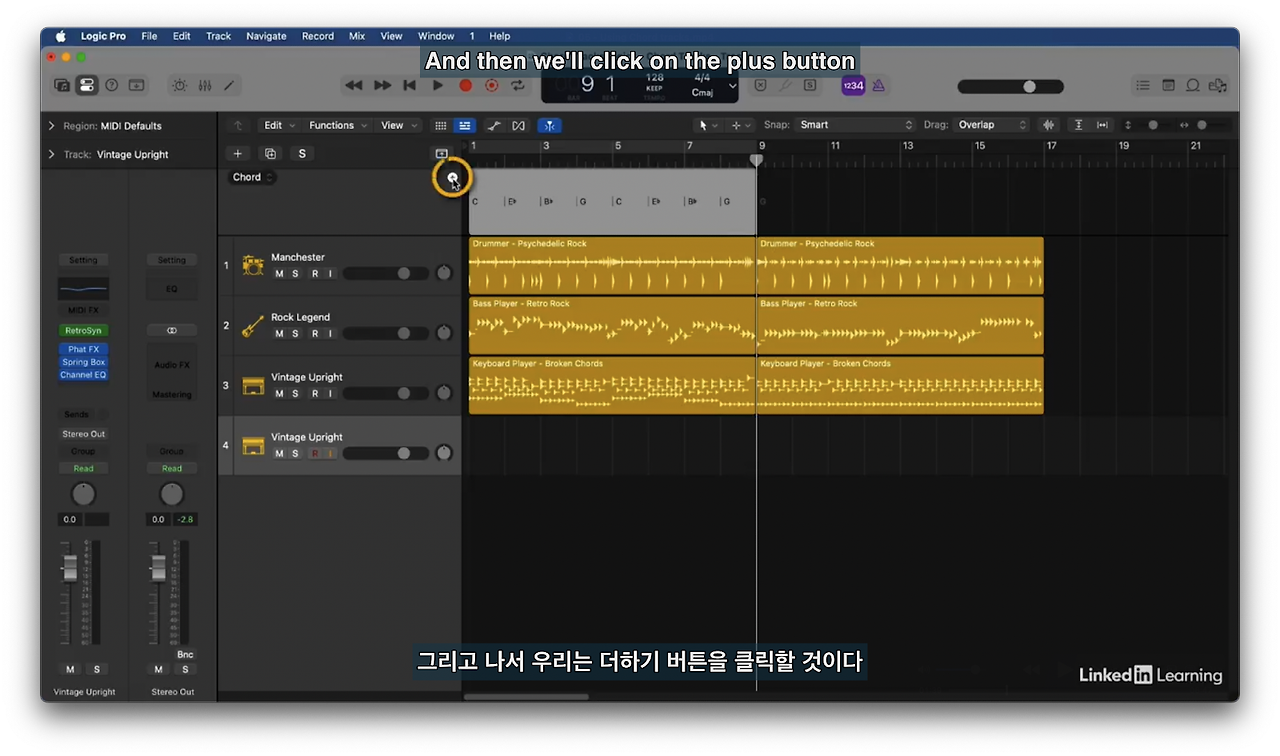Solo the Rock Legend track
Viewport: 1280px width, 756px height.
point(295,333)
